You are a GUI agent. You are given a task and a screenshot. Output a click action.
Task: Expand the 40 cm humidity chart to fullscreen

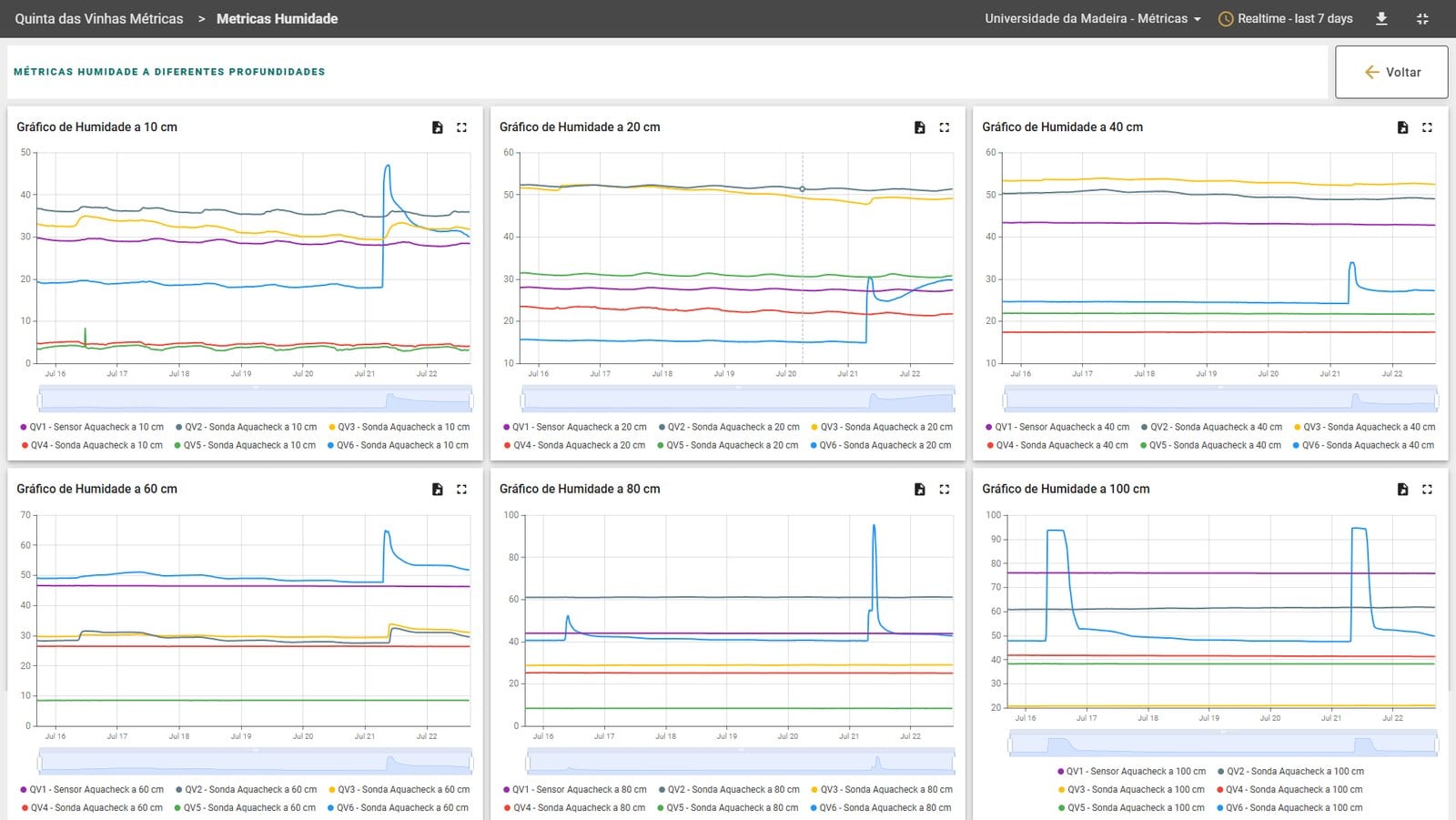click(x=1428, y=127)
